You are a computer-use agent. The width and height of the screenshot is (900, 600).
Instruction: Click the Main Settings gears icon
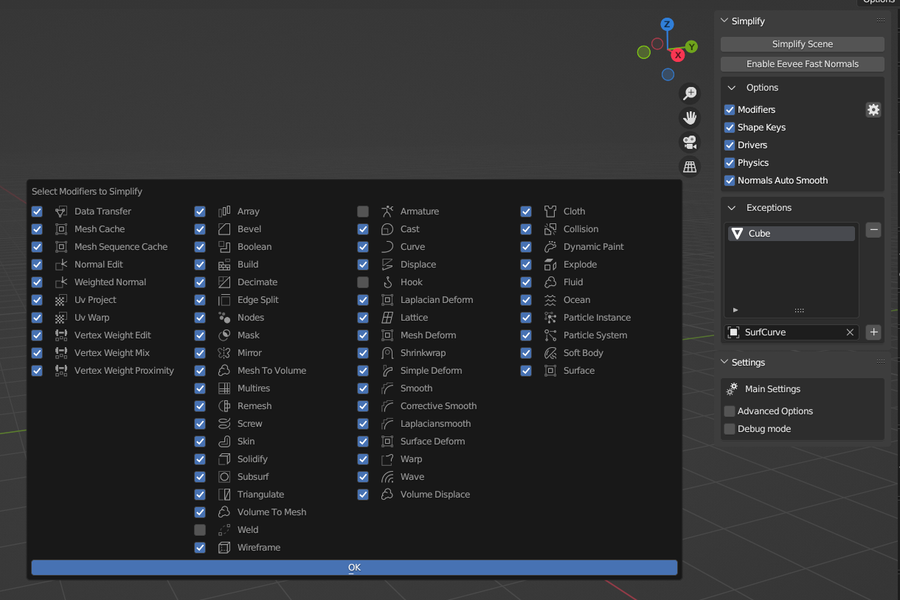(732, 389)
